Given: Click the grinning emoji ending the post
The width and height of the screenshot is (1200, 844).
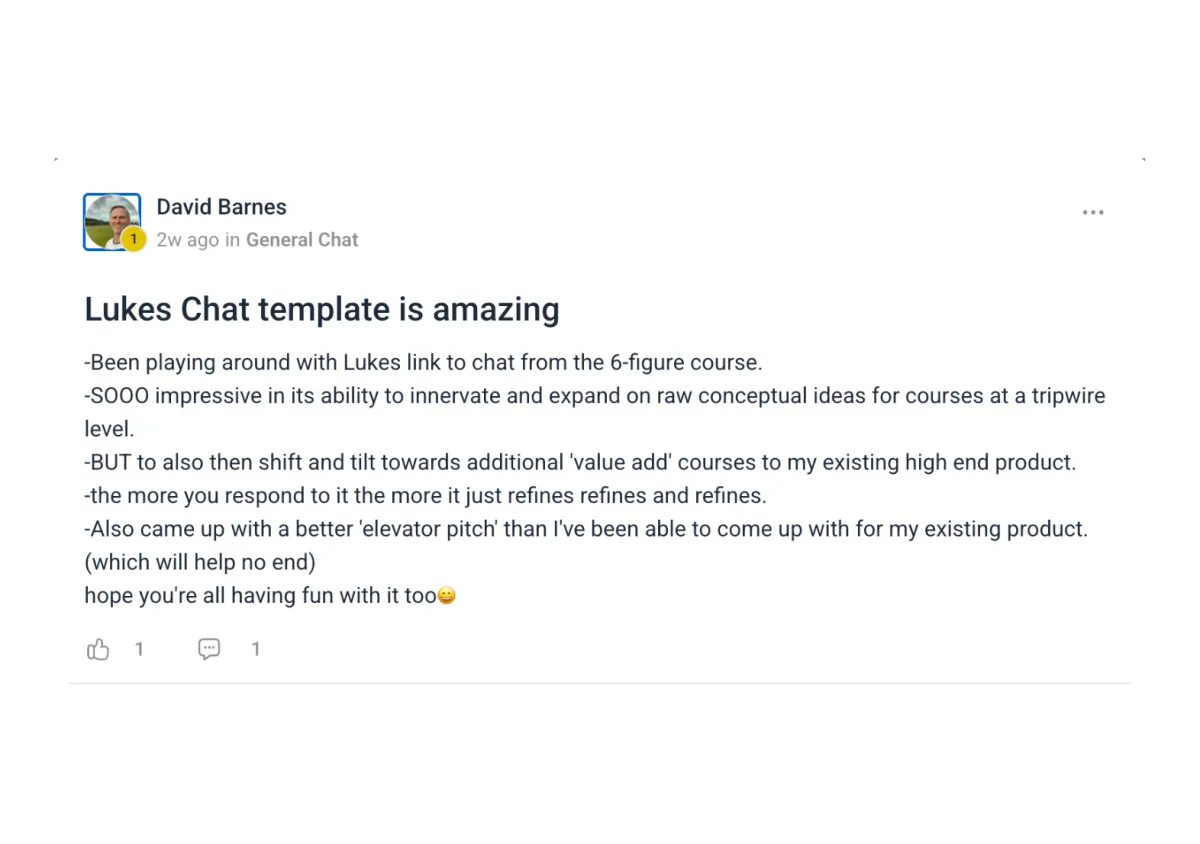Looking at the screenshot, I should pyautogui.click(x=447, y=596).
